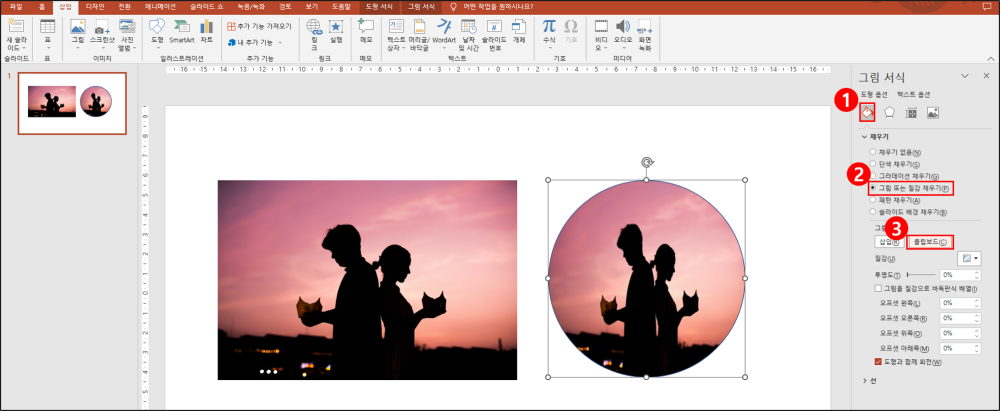Select 그라데이션 채우기 (Gradient fill) radio button
The height and width of the screenshot is (411, 1000).
point(872,176)
